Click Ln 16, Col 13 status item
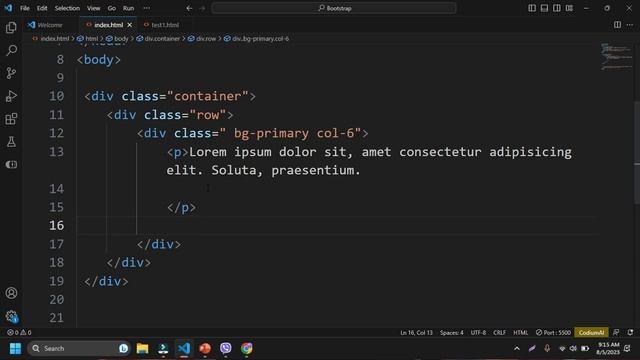Viewport: 640px width, 360px height. 416,333
